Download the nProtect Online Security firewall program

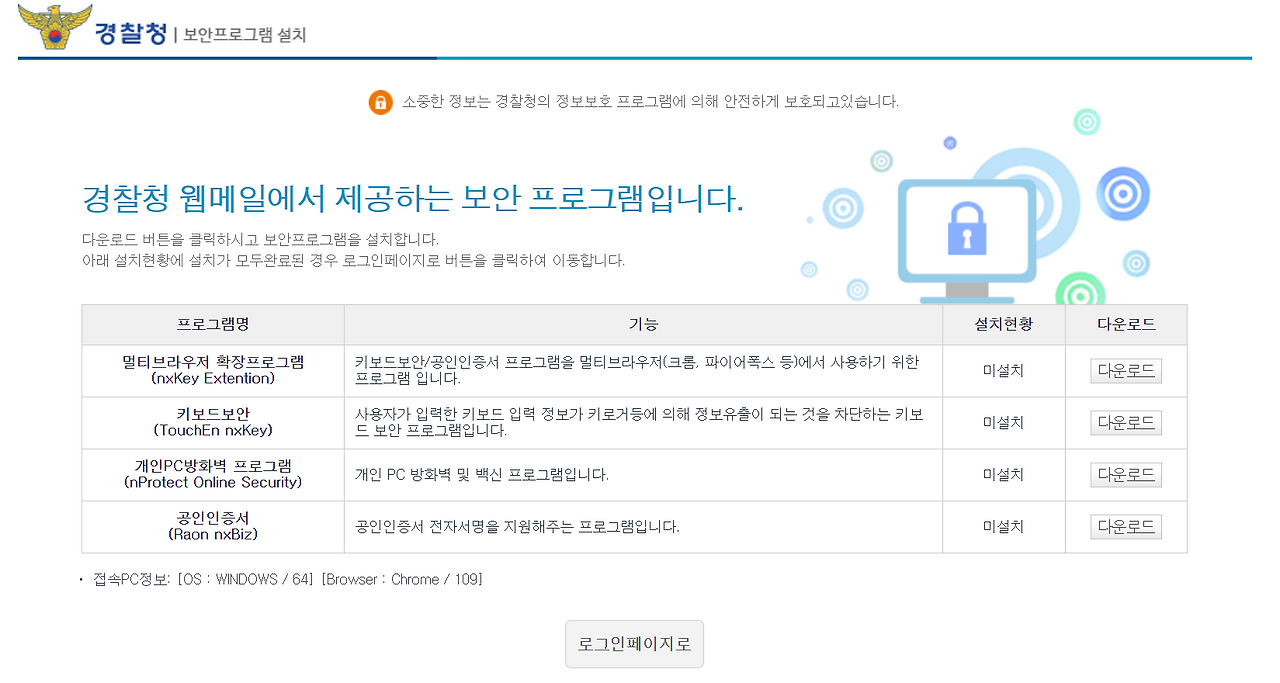(x=1126, y=474)
